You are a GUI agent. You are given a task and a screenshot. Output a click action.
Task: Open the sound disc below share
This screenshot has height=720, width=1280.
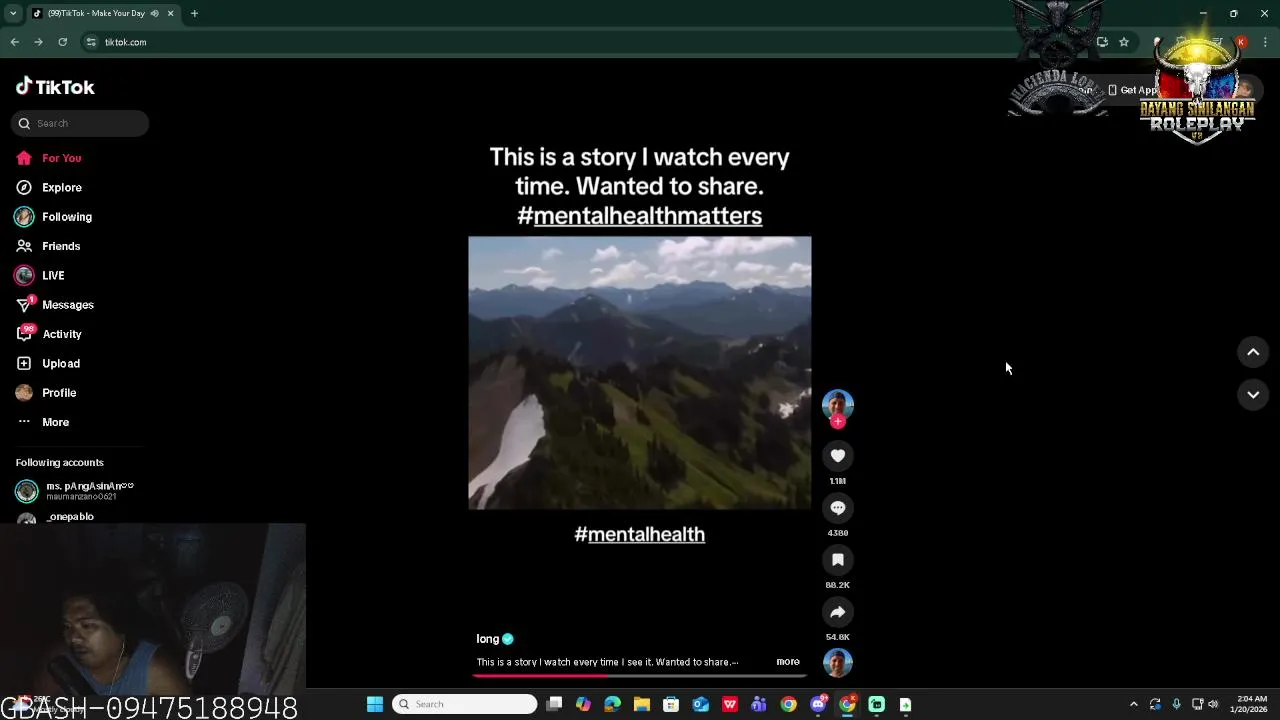[838, 662]
